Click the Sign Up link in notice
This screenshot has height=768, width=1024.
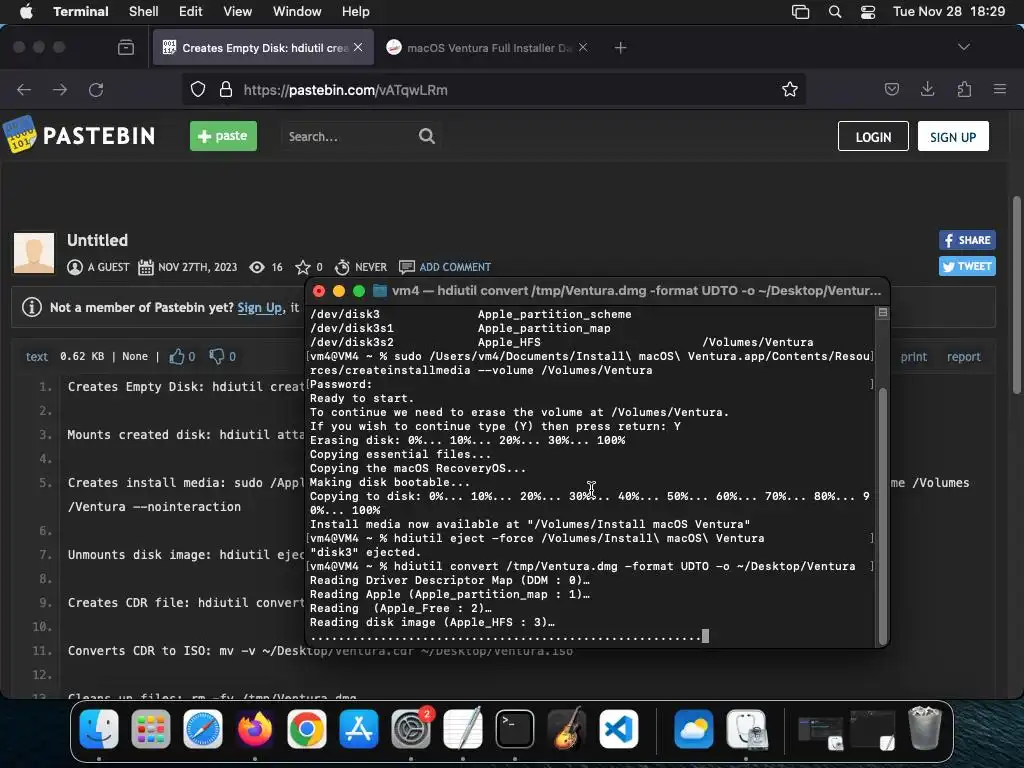260,308
